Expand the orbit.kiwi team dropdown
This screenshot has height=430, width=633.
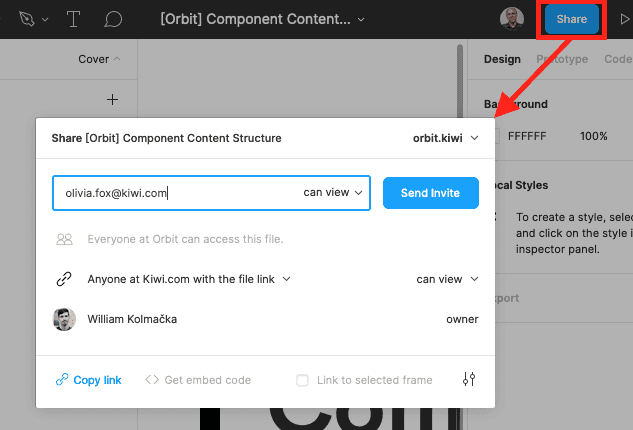click(x=446, y=138)
